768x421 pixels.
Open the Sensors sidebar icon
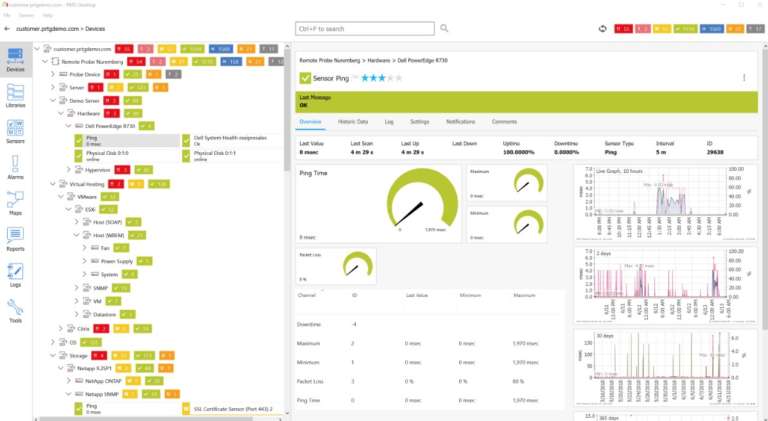(15, 131)
